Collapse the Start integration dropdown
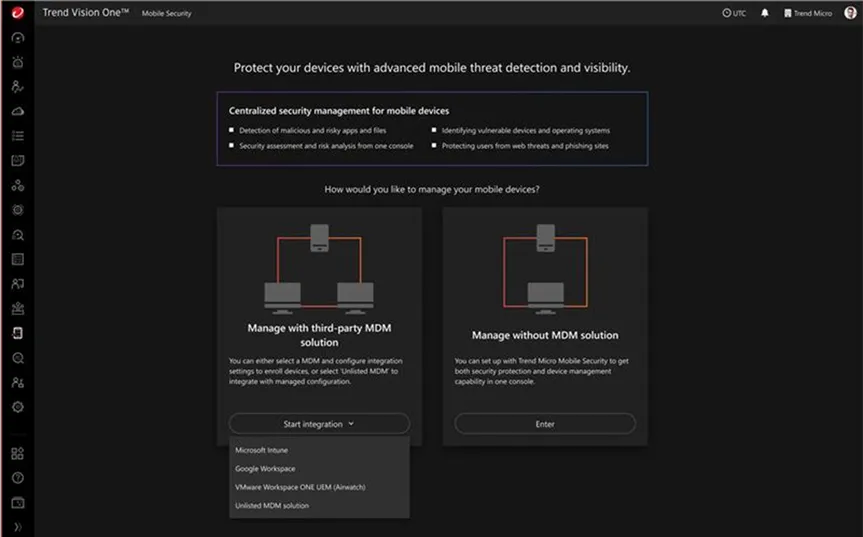The image size is (863, 537). (x=319, y=424)
